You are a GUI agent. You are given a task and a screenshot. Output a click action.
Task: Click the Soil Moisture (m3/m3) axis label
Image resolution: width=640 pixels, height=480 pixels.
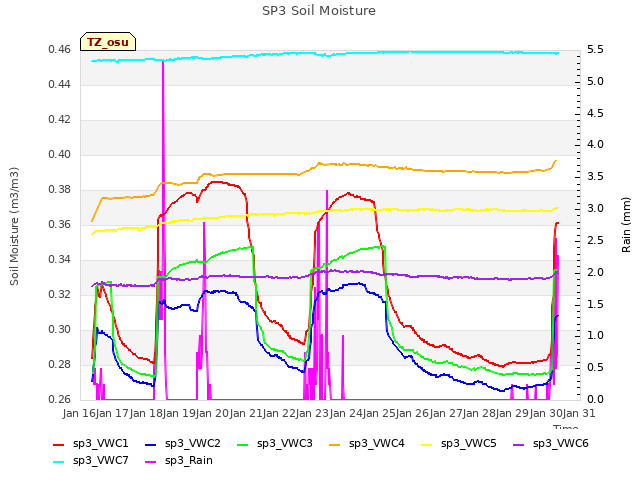click(14, 226)
